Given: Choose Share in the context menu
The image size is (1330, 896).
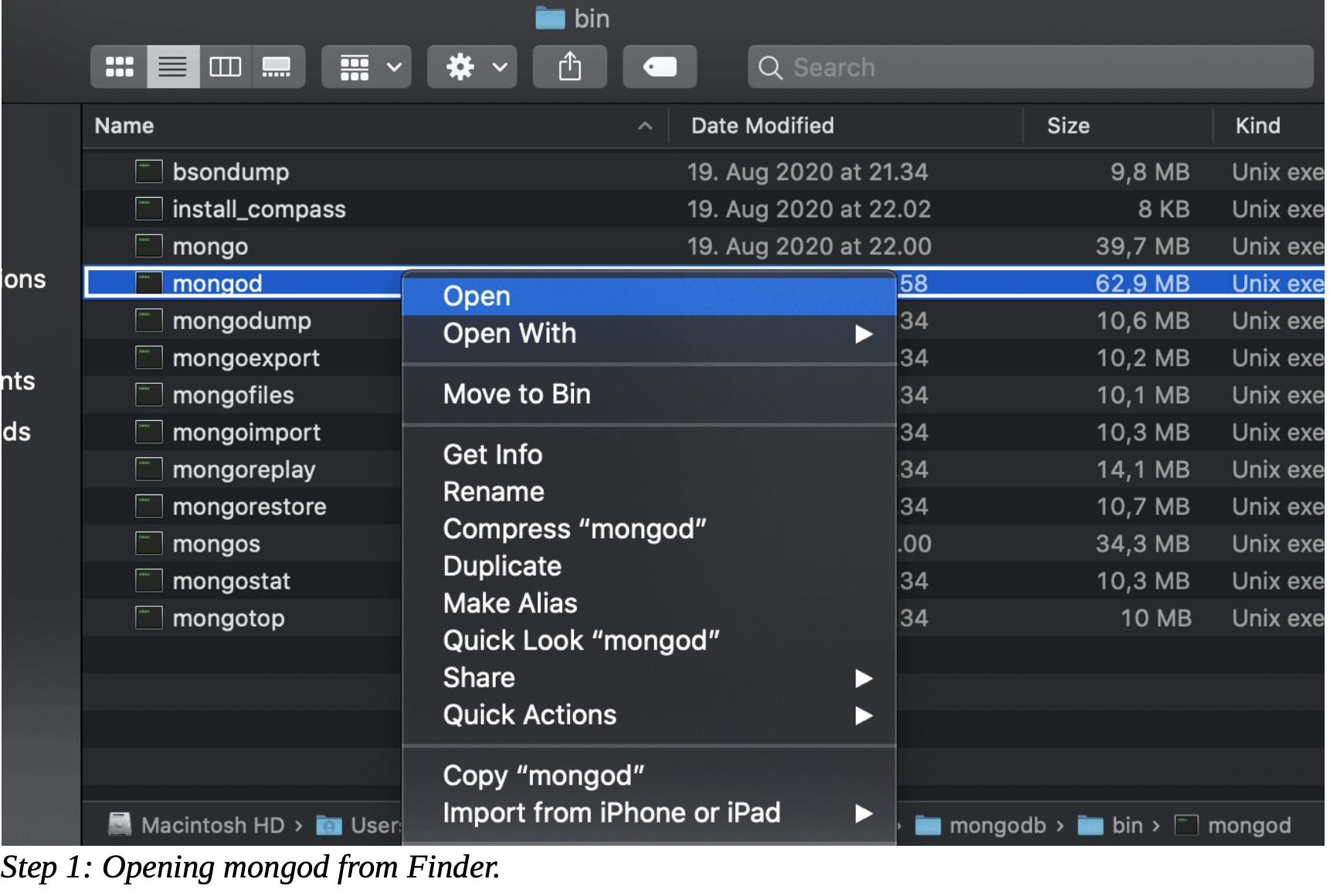Looking at the screenshot, I should point(649,677).
